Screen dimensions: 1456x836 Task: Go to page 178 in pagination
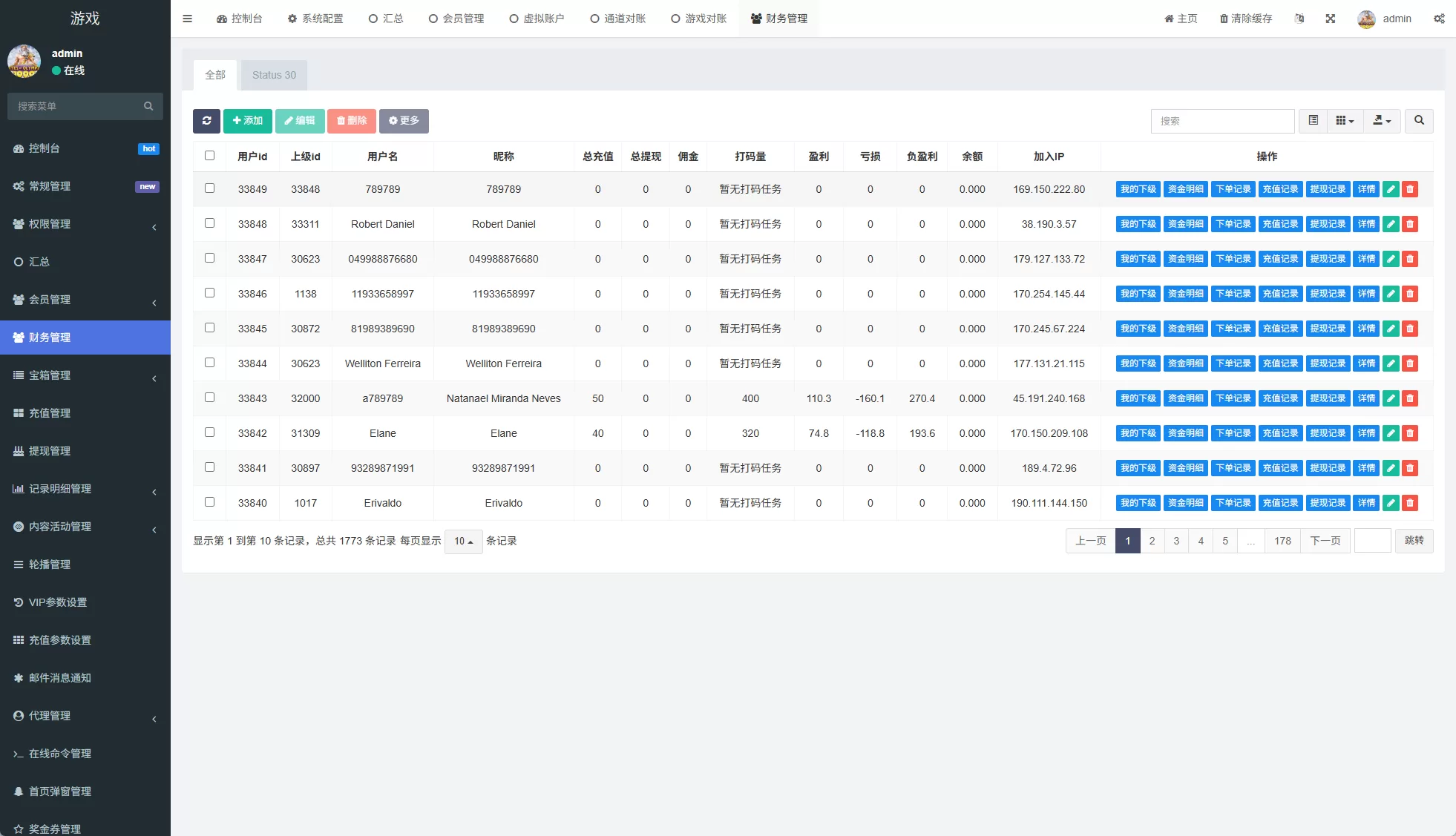(1282, 541)
